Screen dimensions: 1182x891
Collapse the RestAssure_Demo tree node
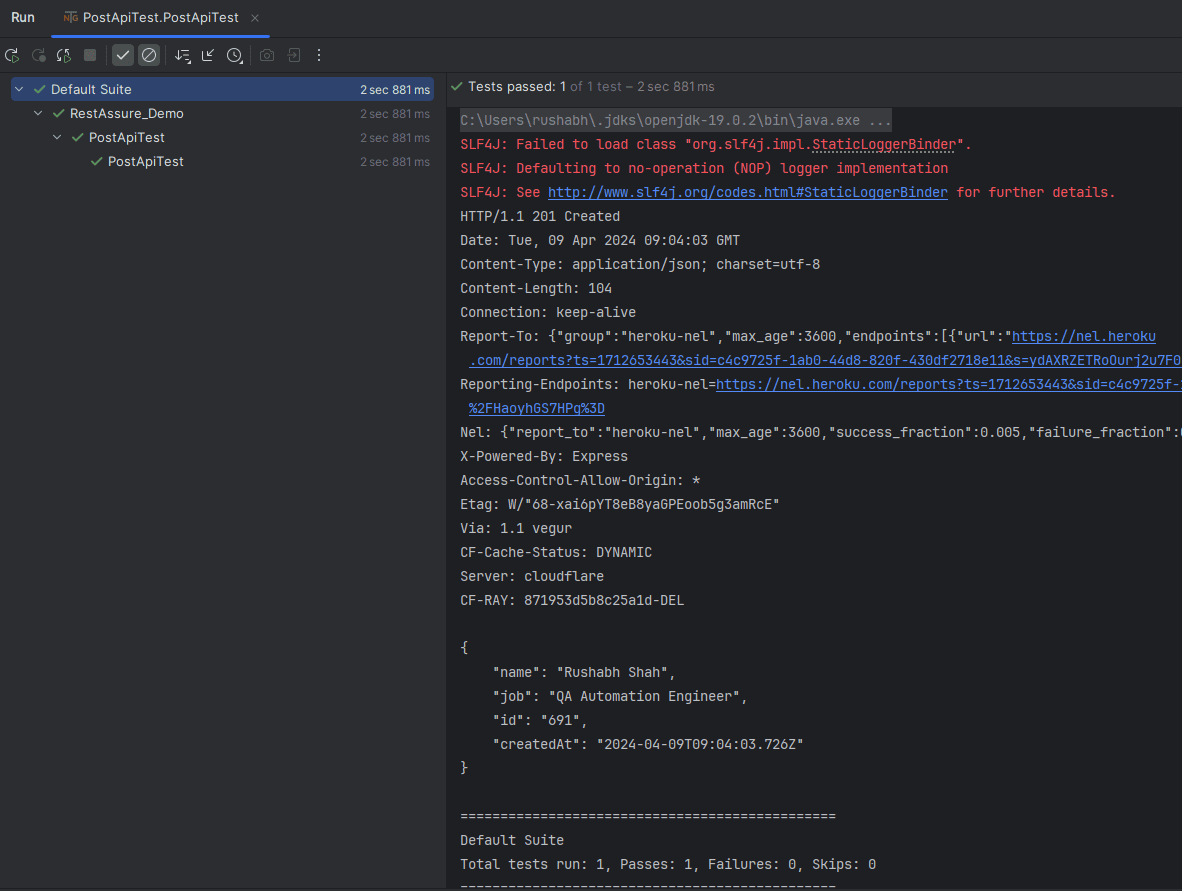pyautogui.click(x=38, y=114)
